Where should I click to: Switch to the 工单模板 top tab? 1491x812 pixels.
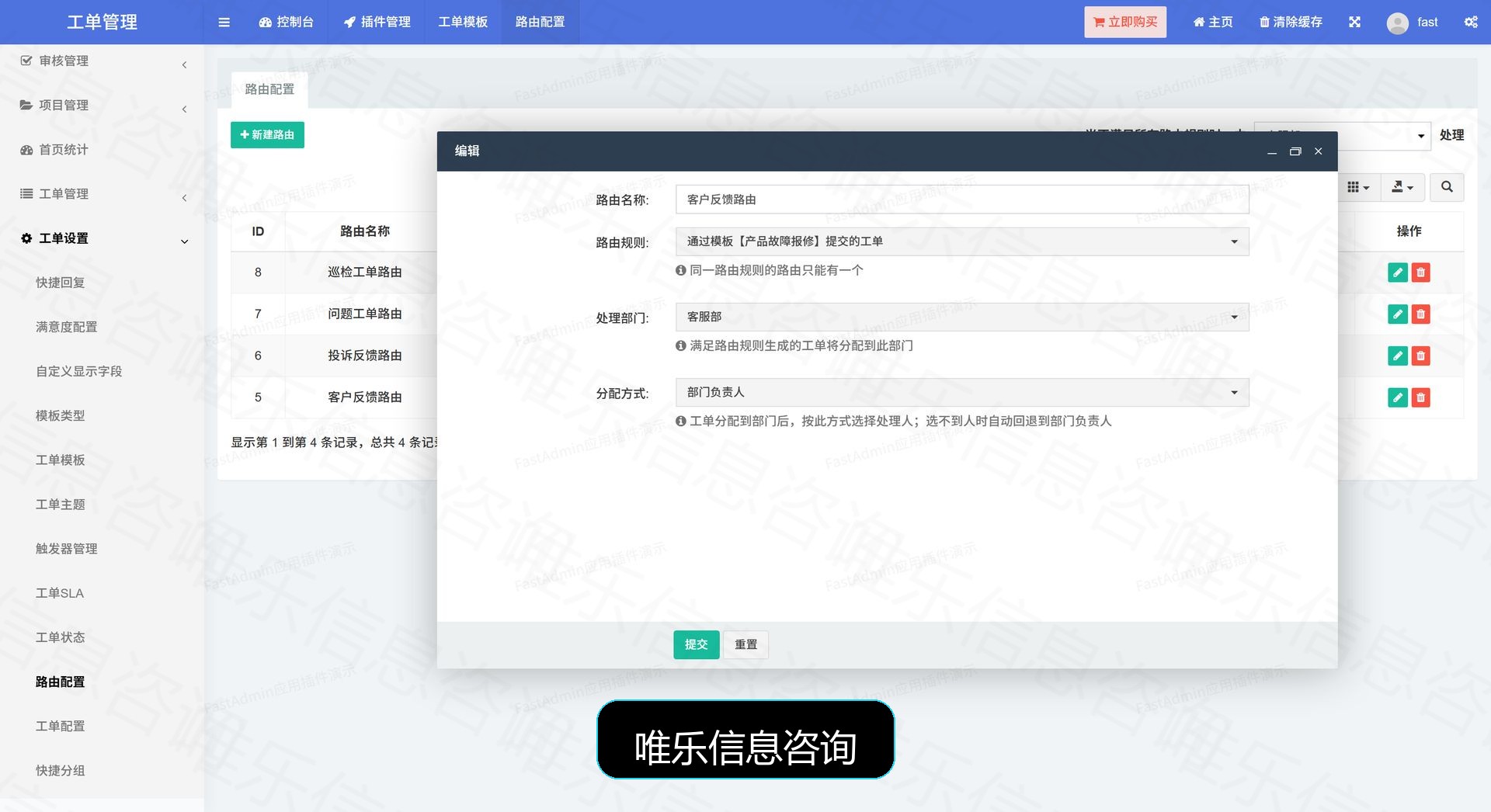[463, 22]
